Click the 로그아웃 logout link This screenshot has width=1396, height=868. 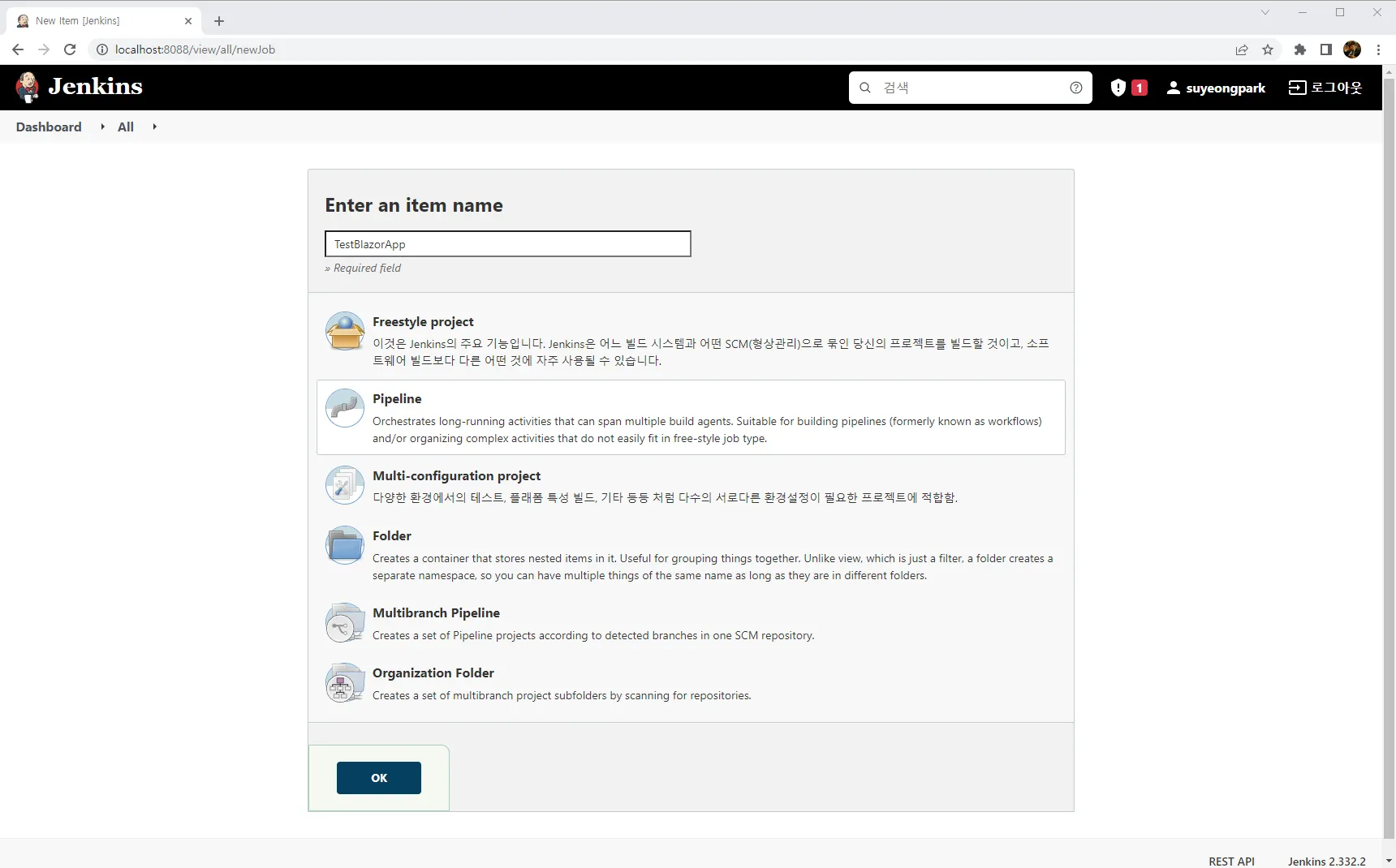tap(1325, 88)
